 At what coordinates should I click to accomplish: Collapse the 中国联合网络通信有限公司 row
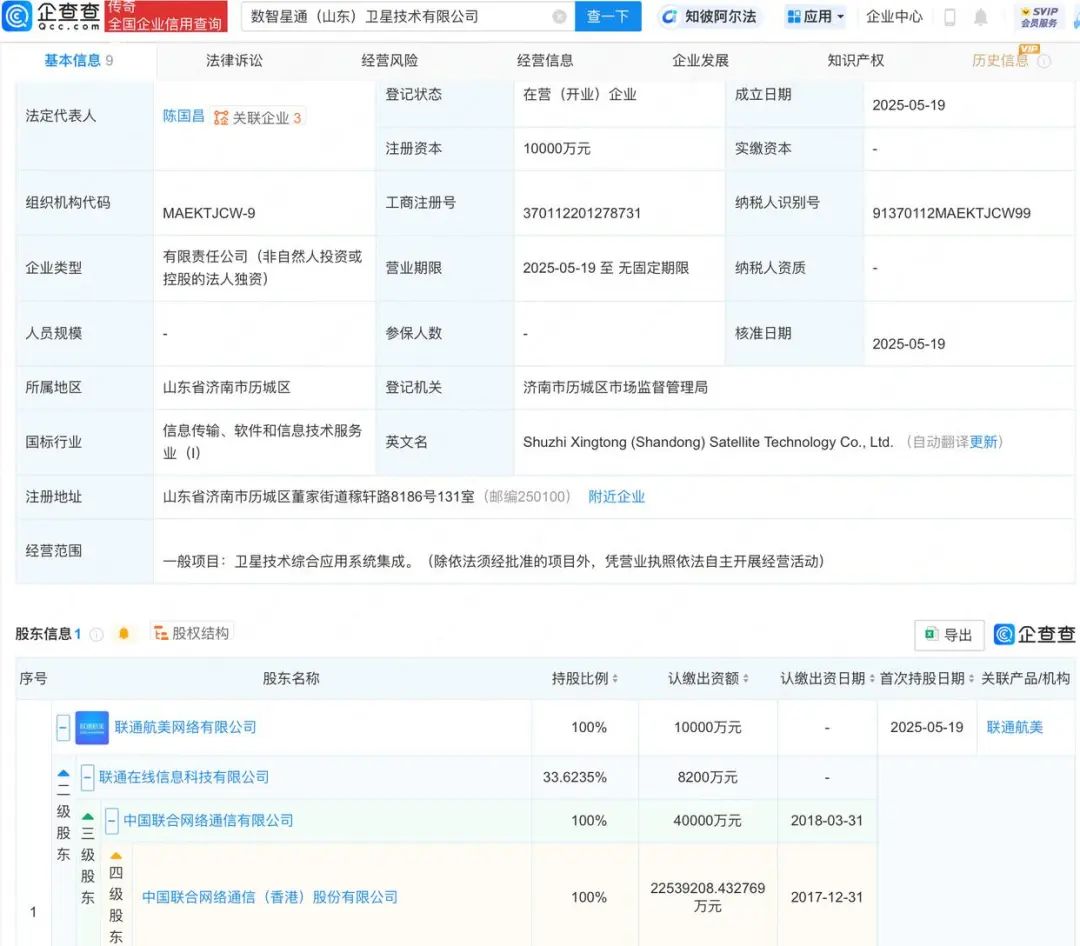pos(112,821)
